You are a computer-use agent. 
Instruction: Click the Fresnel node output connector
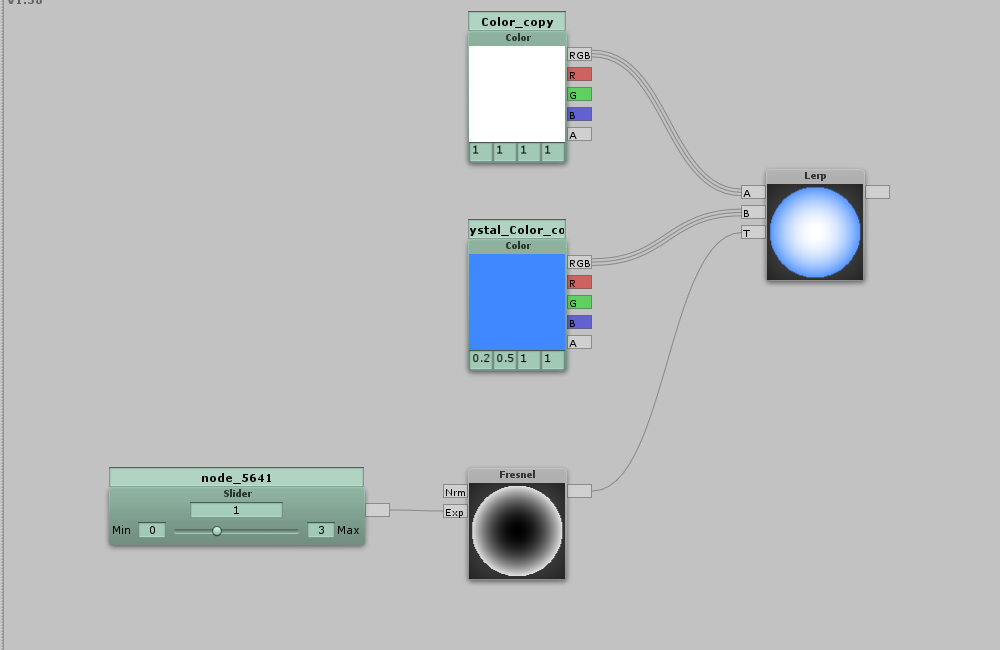pyautogui.click(x=579, y=491)
